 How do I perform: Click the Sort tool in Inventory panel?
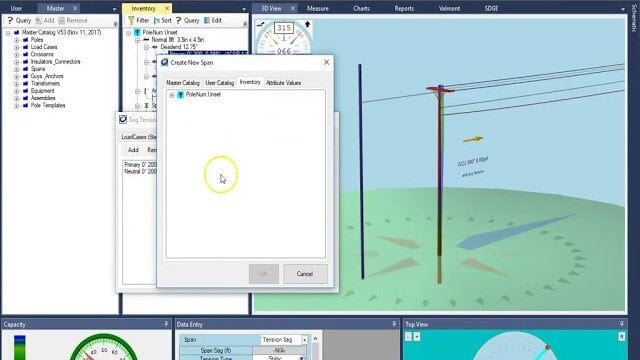[x=162, y=20]
